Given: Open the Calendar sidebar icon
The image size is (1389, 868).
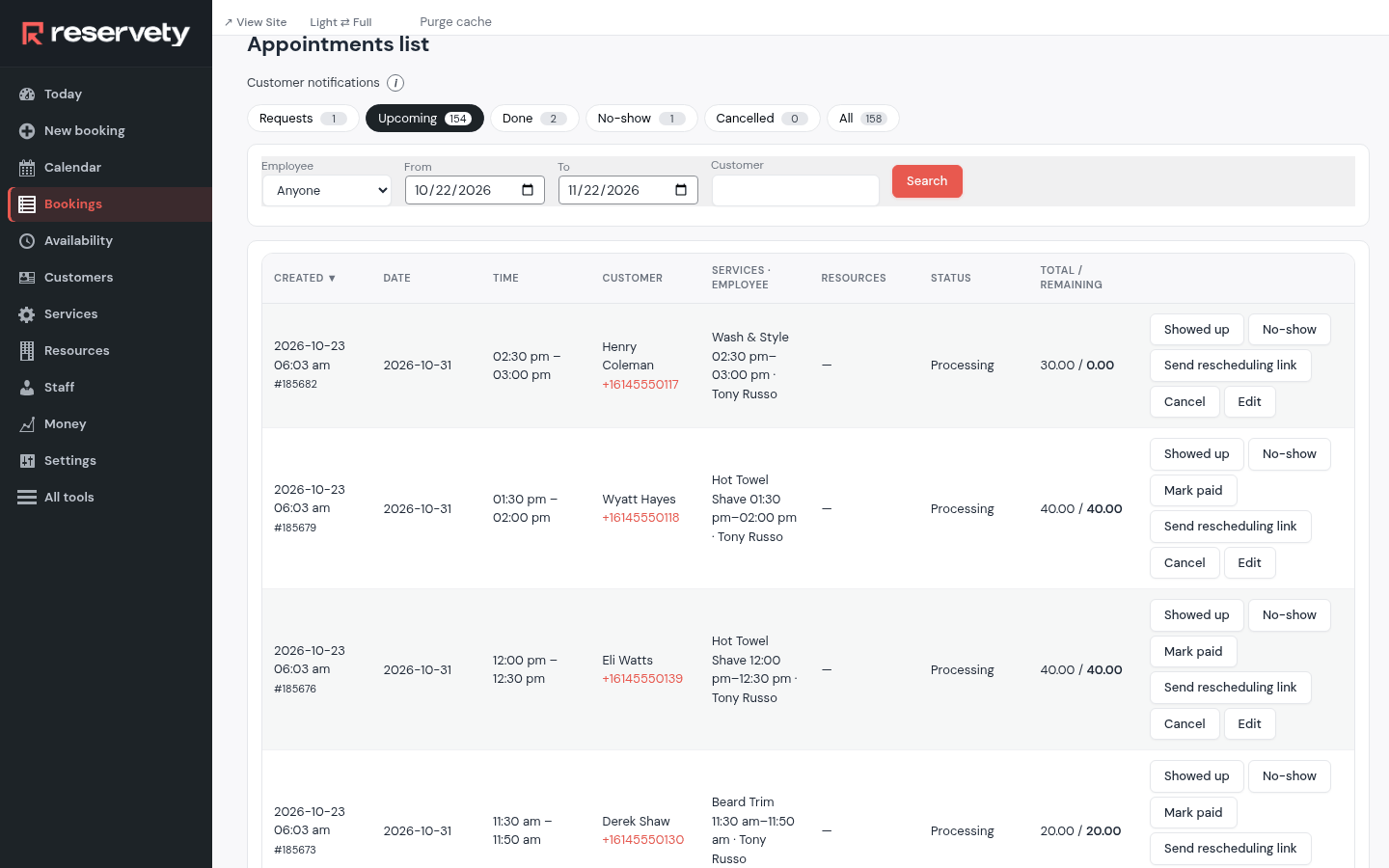Looking at the screenshot, I should pyautogui.click(x=27, y=168).
